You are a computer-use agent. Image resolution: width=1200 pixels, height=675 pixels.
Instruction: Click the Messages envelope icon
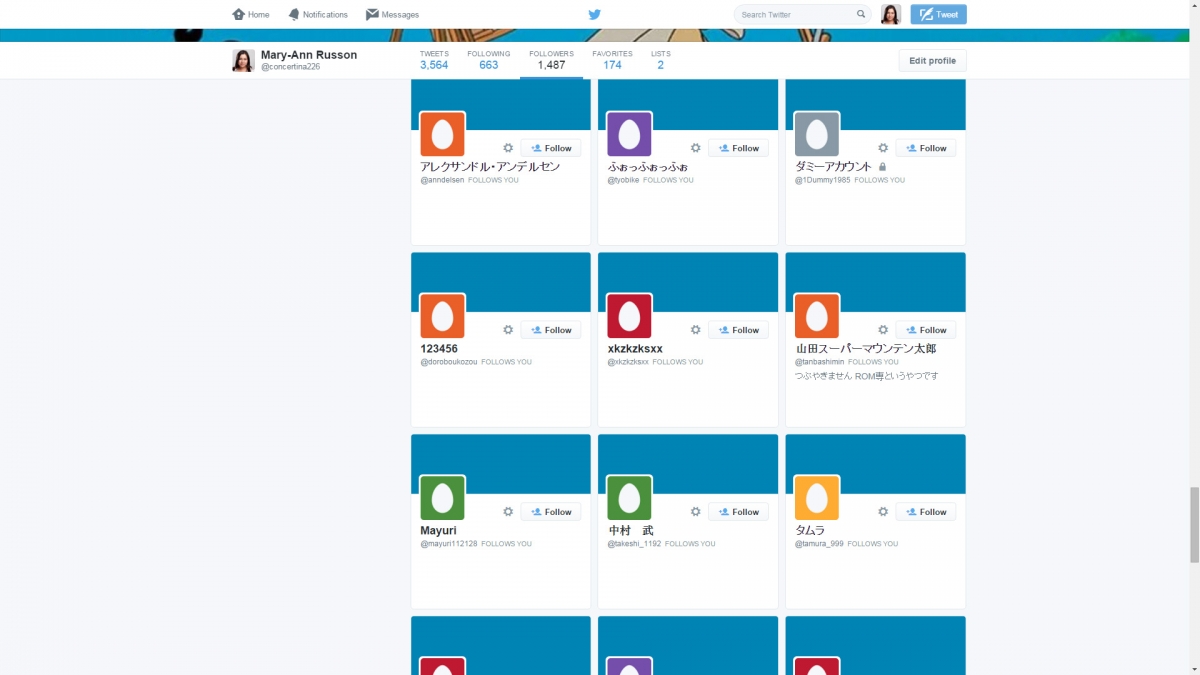point(372,15)
